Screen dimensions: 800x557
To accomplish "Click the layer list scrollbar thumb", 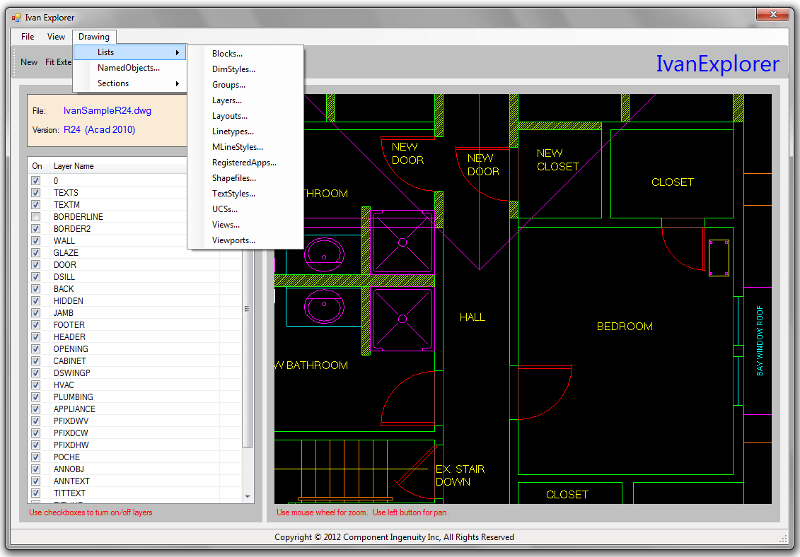I will pos(247,309).
